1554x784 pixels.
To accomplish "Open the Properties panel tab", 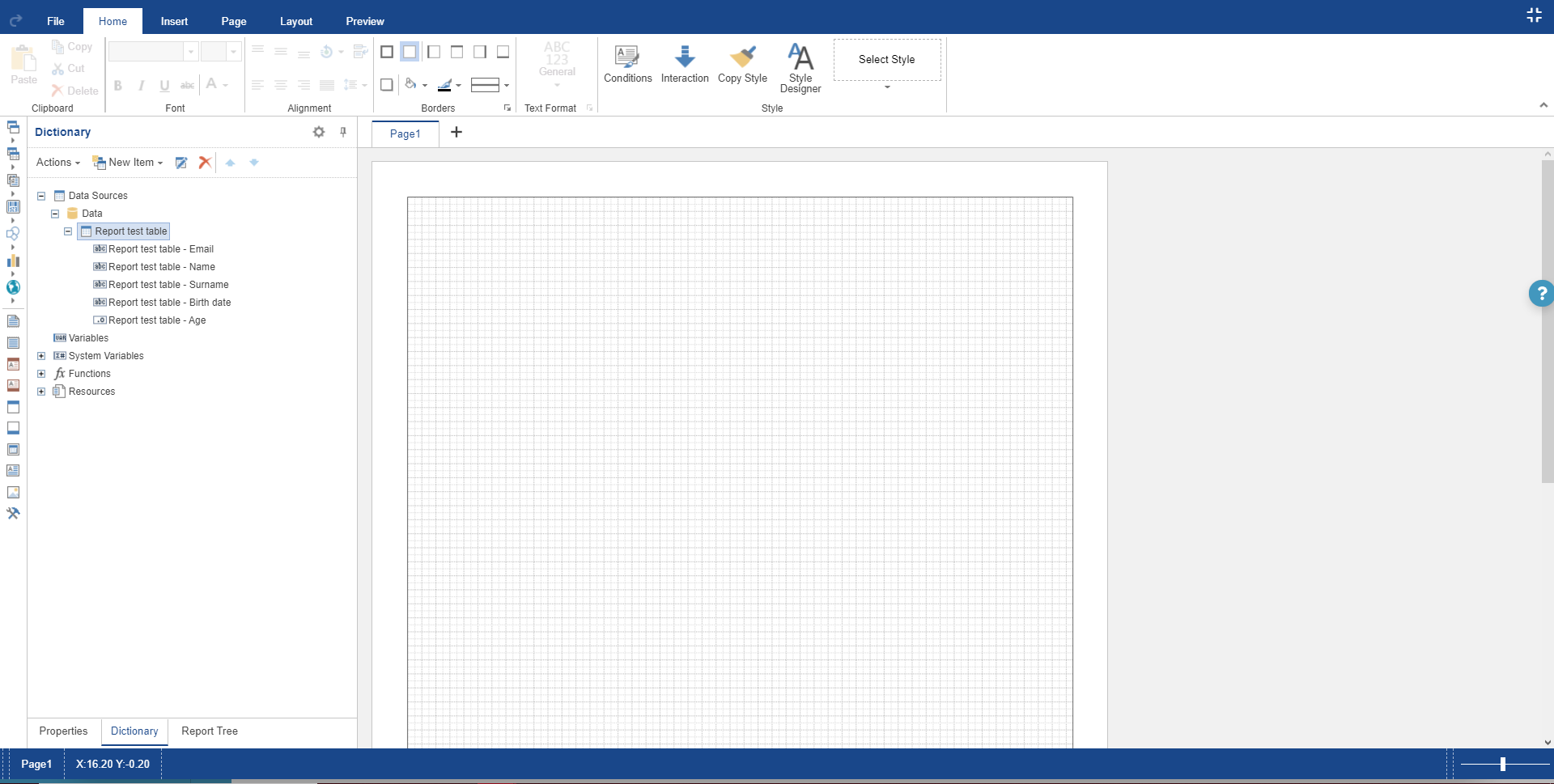I will pyautogui.click(x=63, y=731).
